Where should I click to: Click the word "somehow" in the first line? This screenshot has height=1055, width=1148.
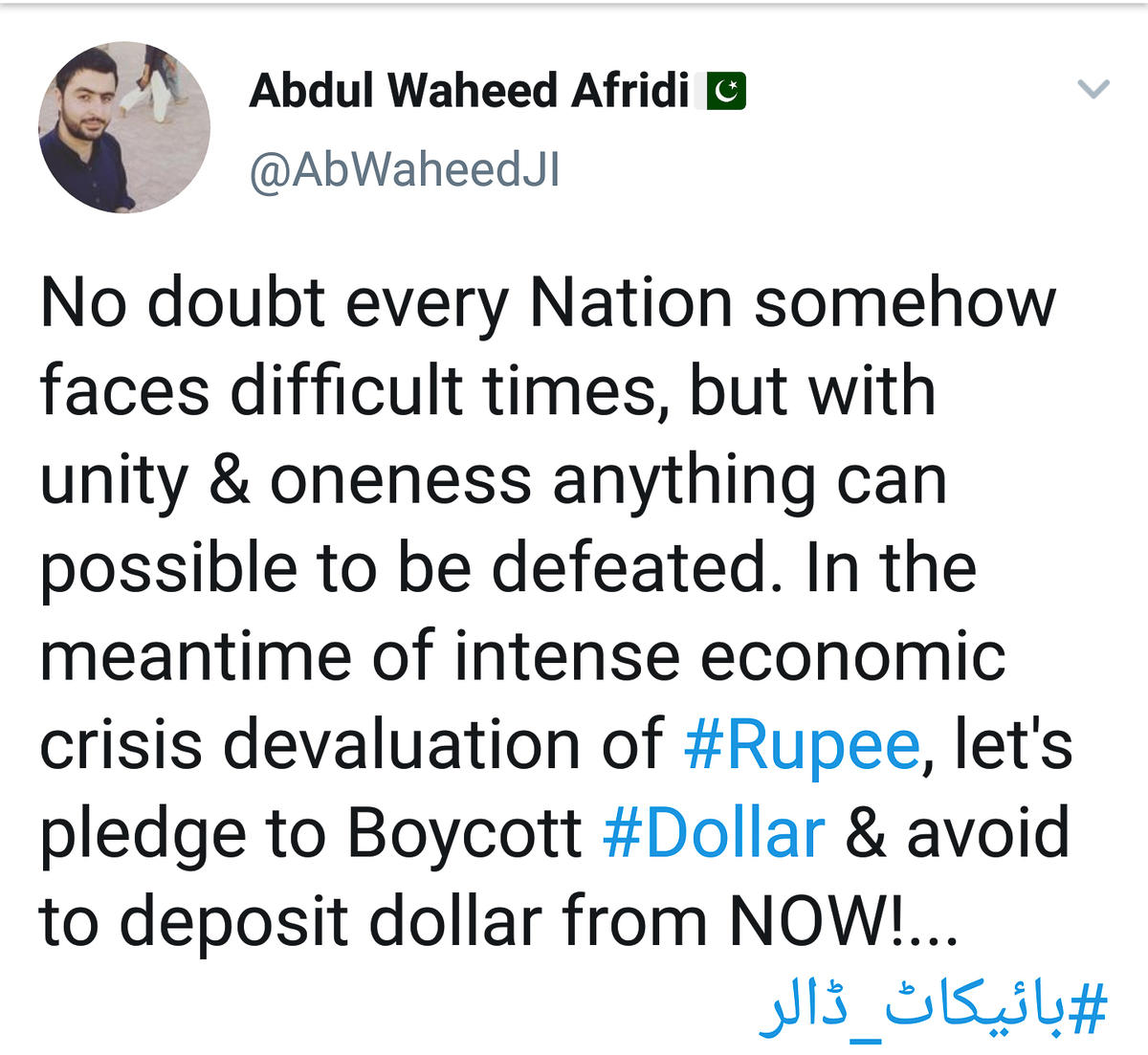904,303
